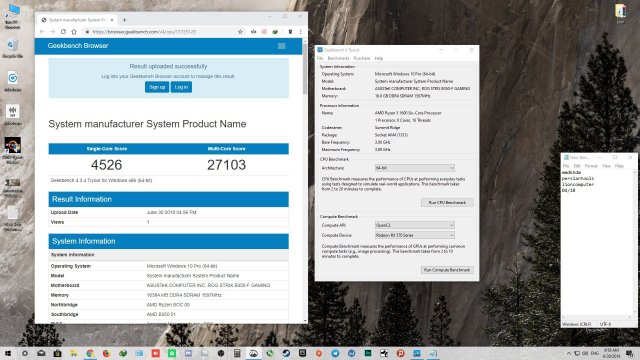Screen dimensions: 640x360
Task: Select the System manufacturer browser tab
Action: pyautogui.click(x=76, y=20)
